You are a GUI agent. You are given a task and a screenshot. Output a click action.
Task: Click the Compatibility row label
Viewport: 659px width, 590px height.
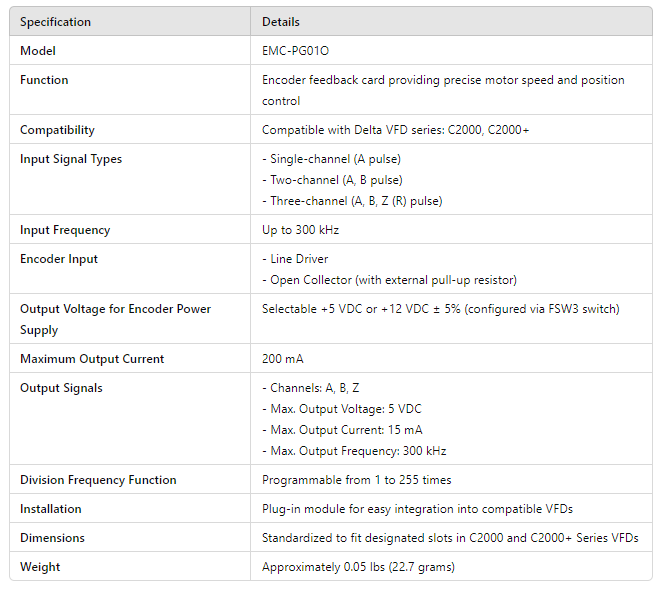57,130
